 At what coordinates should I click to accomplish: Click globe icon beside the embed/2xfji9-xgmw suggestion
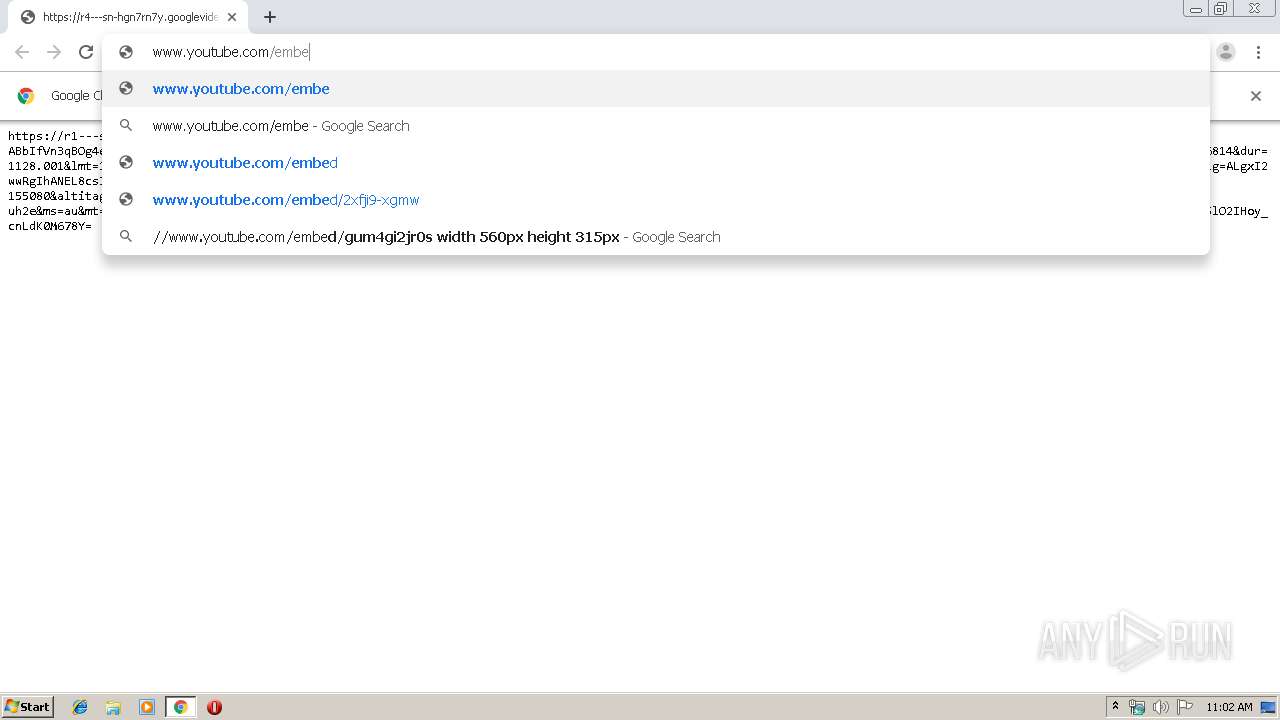click(x=126, y=199)
